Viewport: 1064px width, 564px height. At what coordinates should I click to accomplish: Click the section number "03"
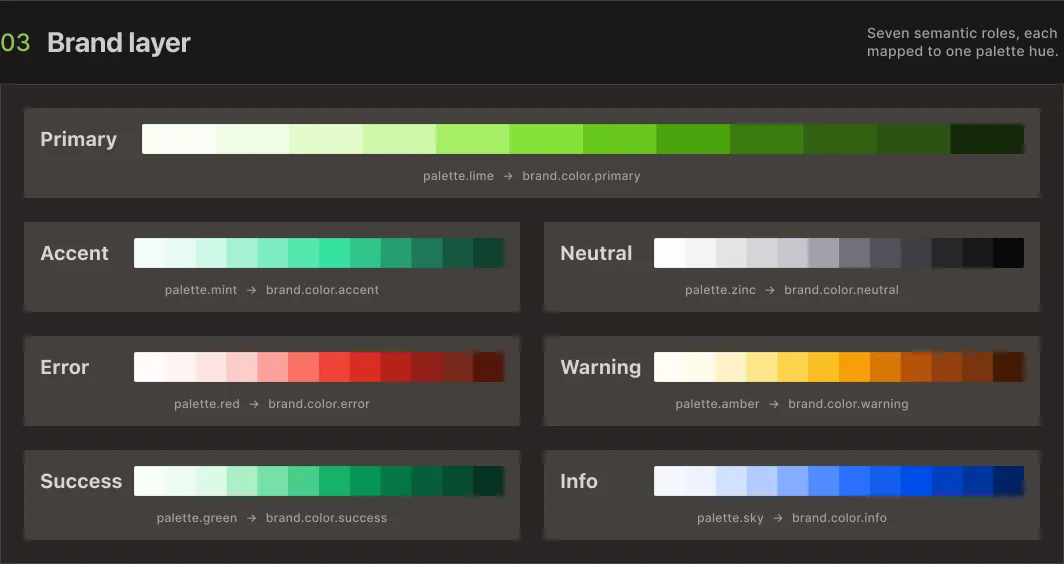pos(16,43)
